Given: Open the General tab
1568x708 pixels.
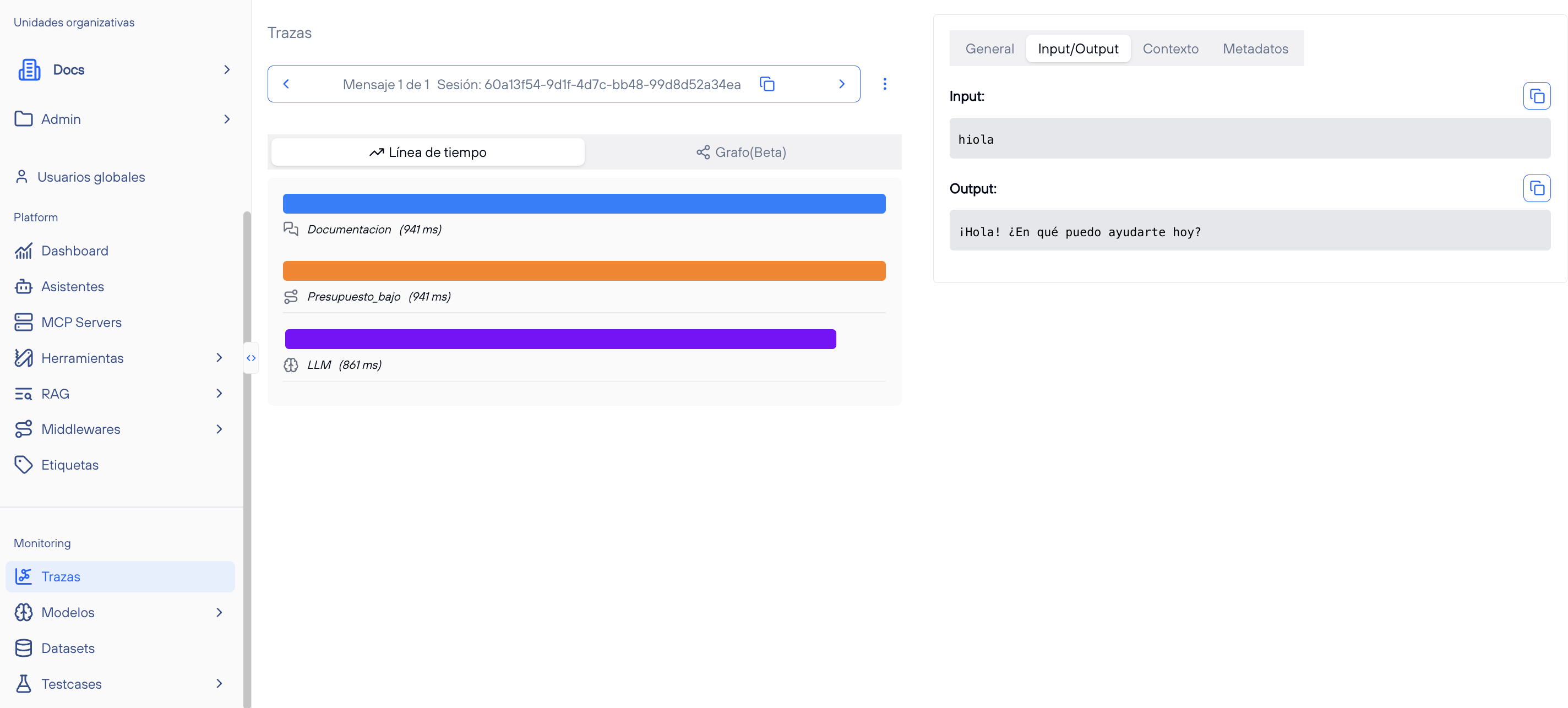Looking at the screenshot, I should click(989, 48).
